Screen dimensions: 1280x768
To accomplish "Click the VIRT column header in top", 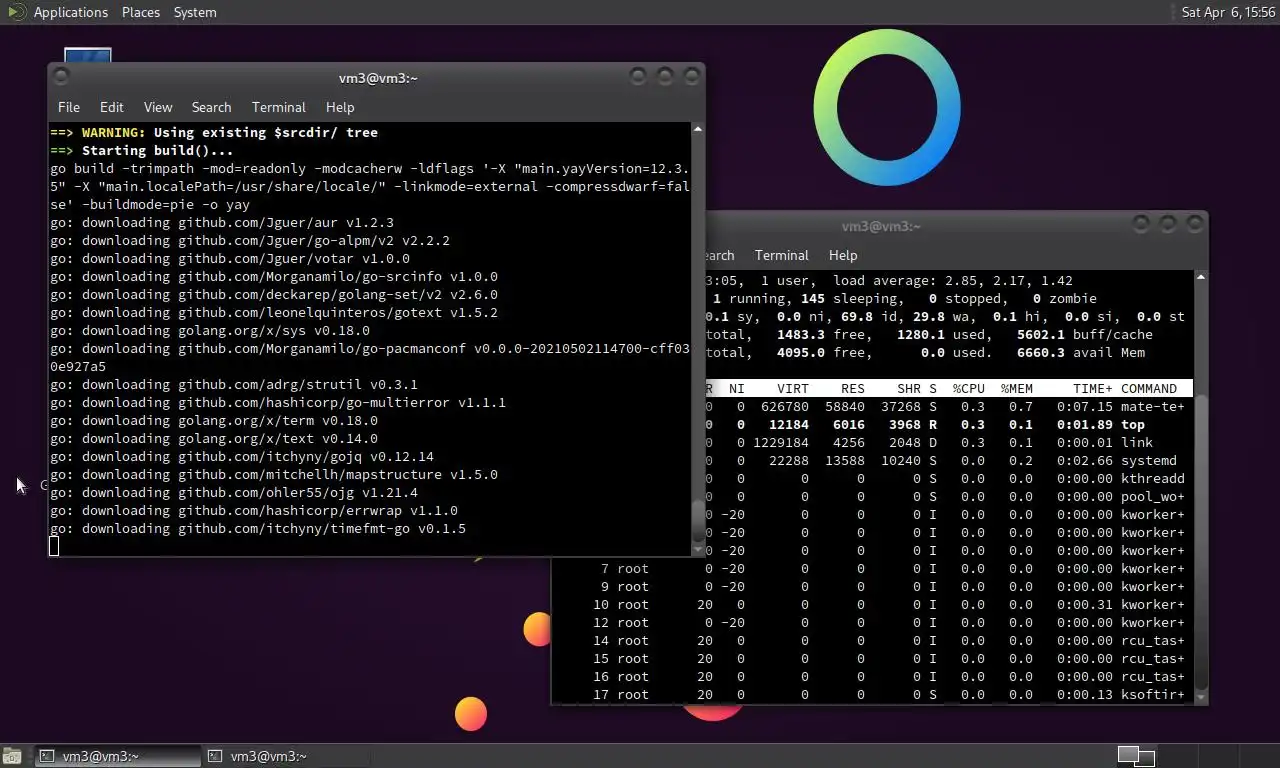I will coord(793,388).
